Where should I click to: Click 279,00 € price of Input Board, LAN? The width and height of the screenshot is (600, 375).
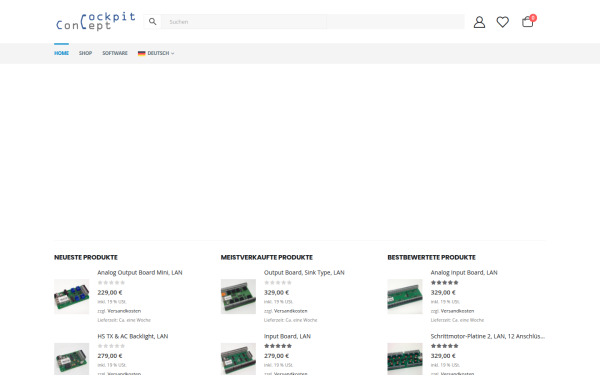276,356
